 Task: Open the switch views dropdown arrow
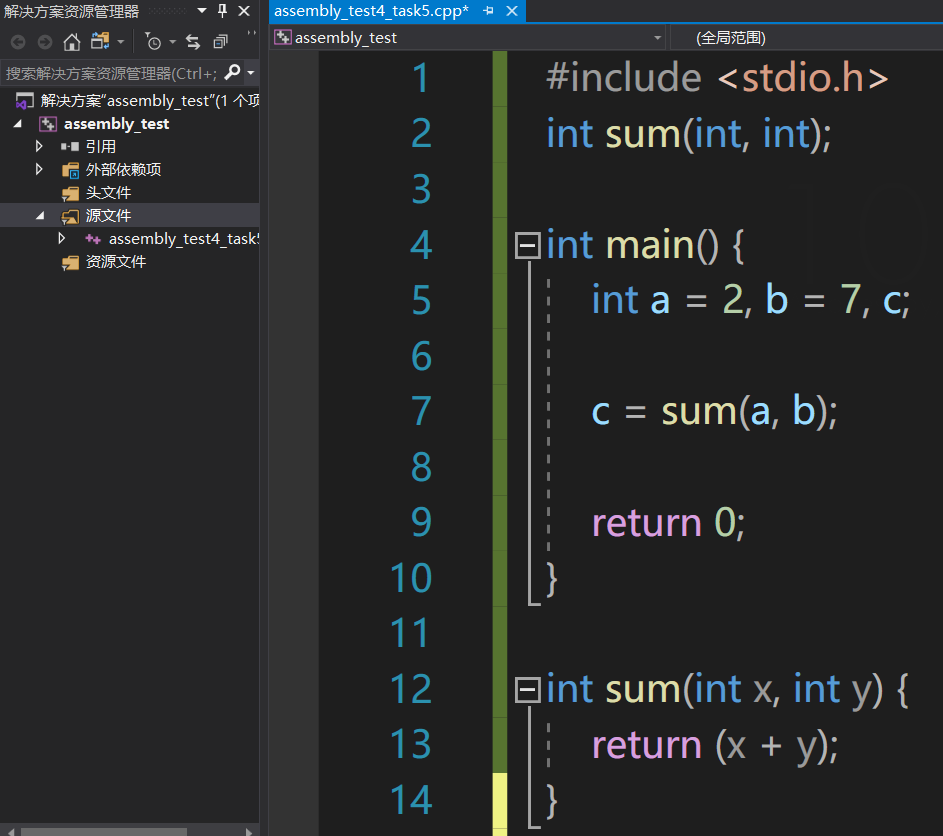tap(120, 42)
